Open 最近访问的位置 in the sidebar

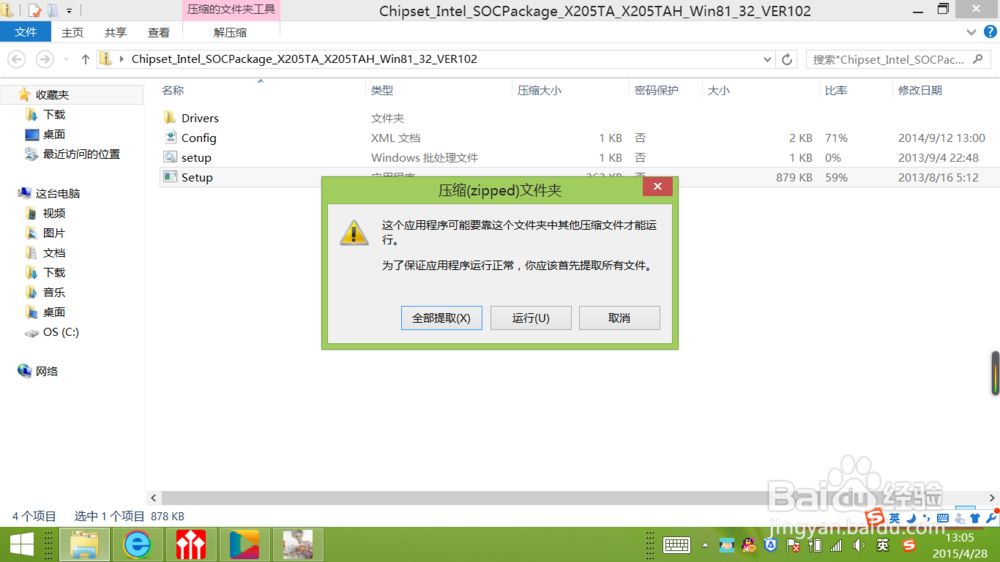[x=81, y=154]
